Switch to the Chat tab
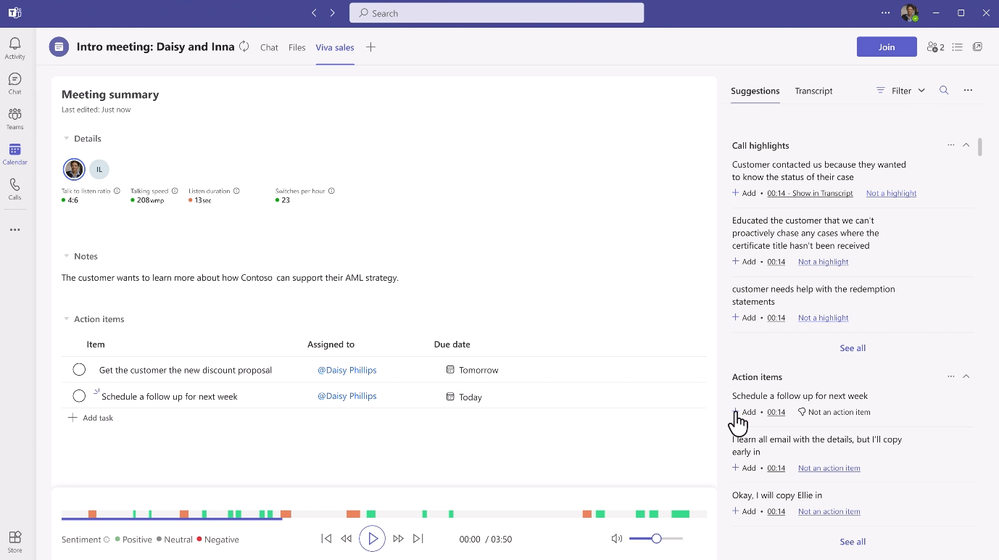 pyautogui.click(x=269, y=47)
